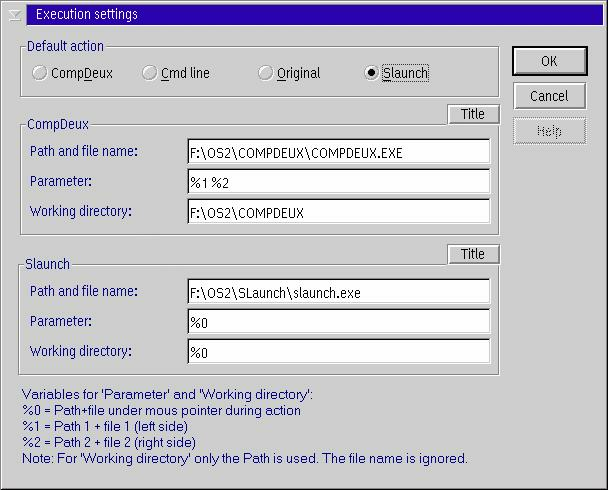Click the 'Variables for Parameter and Working directory' line
Screen dimensions: 608x490
click(x=168, y=395)
